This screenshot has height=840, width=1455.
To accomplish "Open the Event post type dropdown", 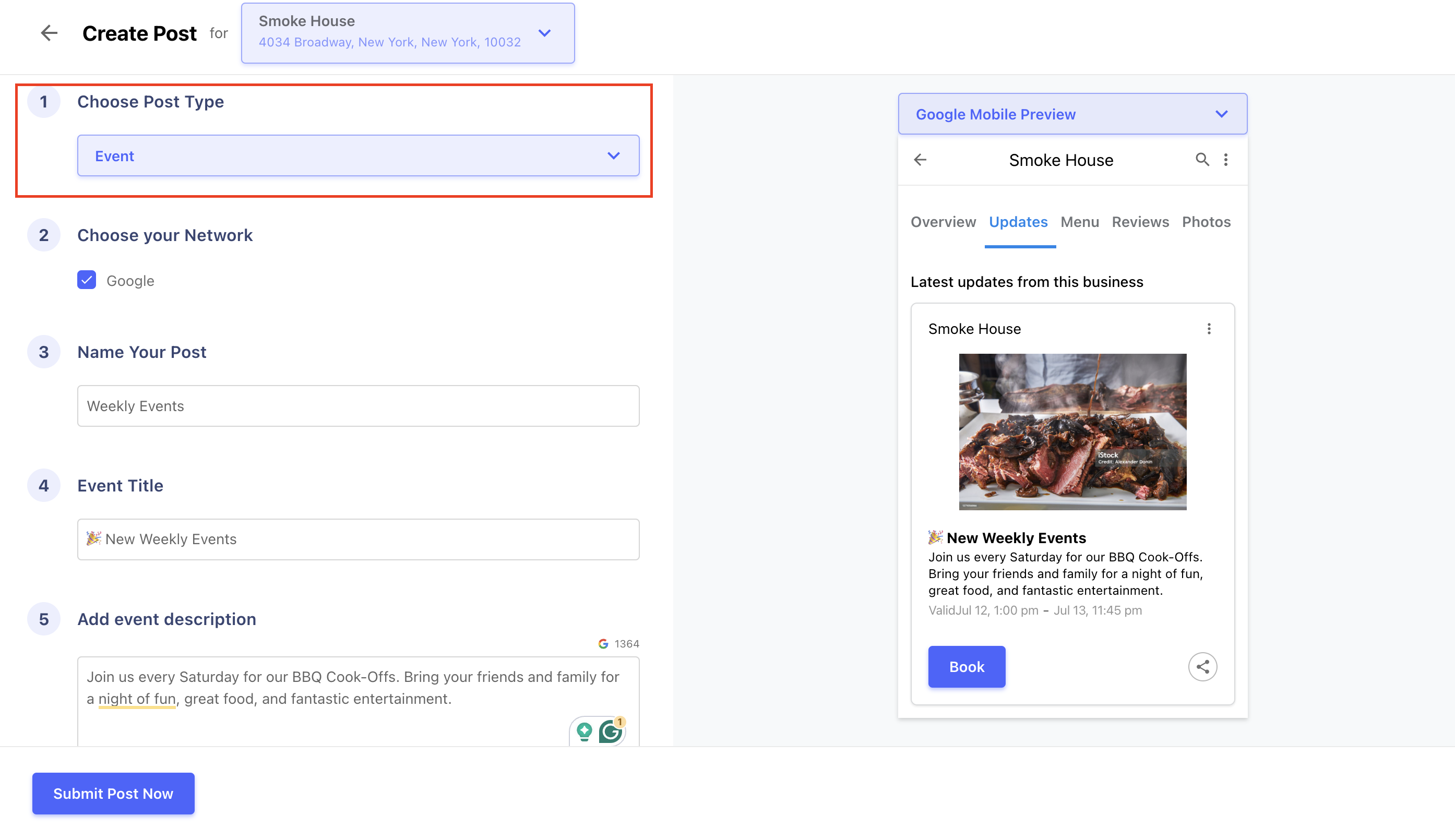I will (358, 156).
